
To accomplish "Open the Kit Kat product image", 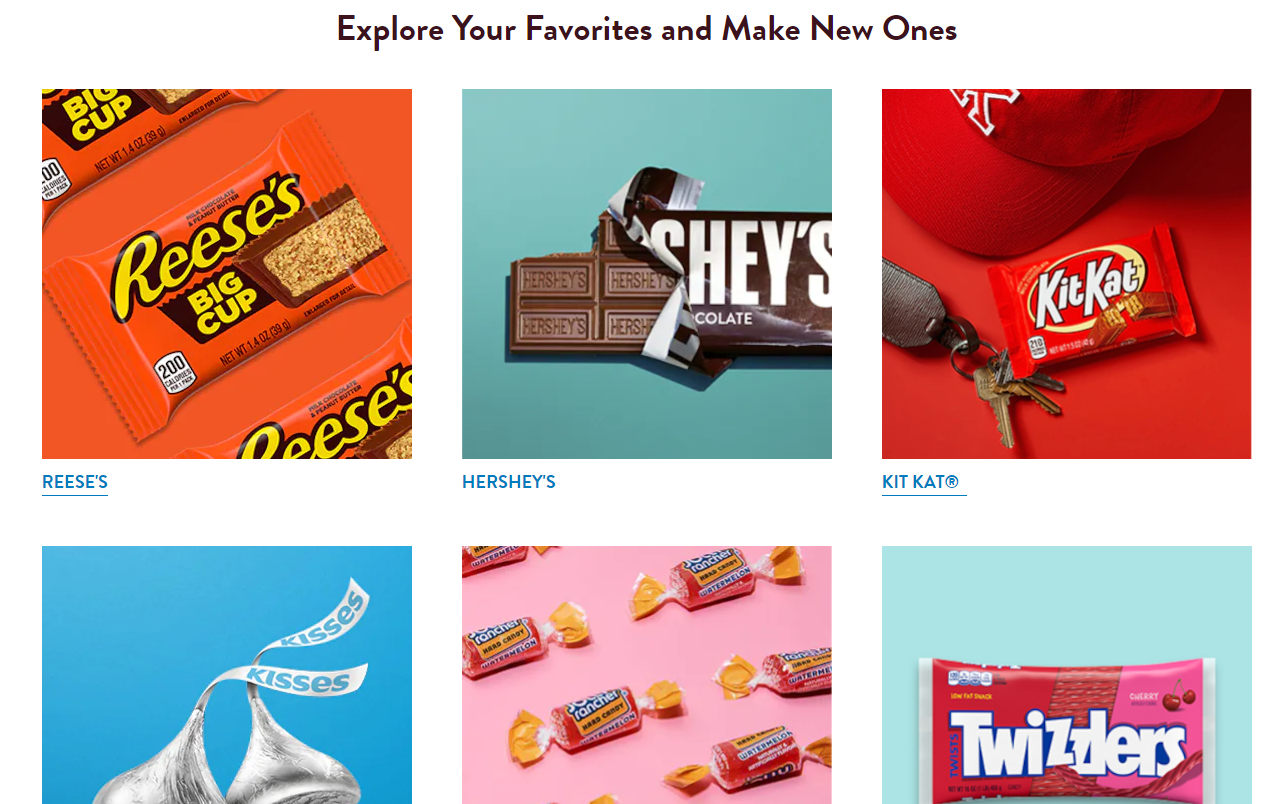I will click(x=1067, y=274).
